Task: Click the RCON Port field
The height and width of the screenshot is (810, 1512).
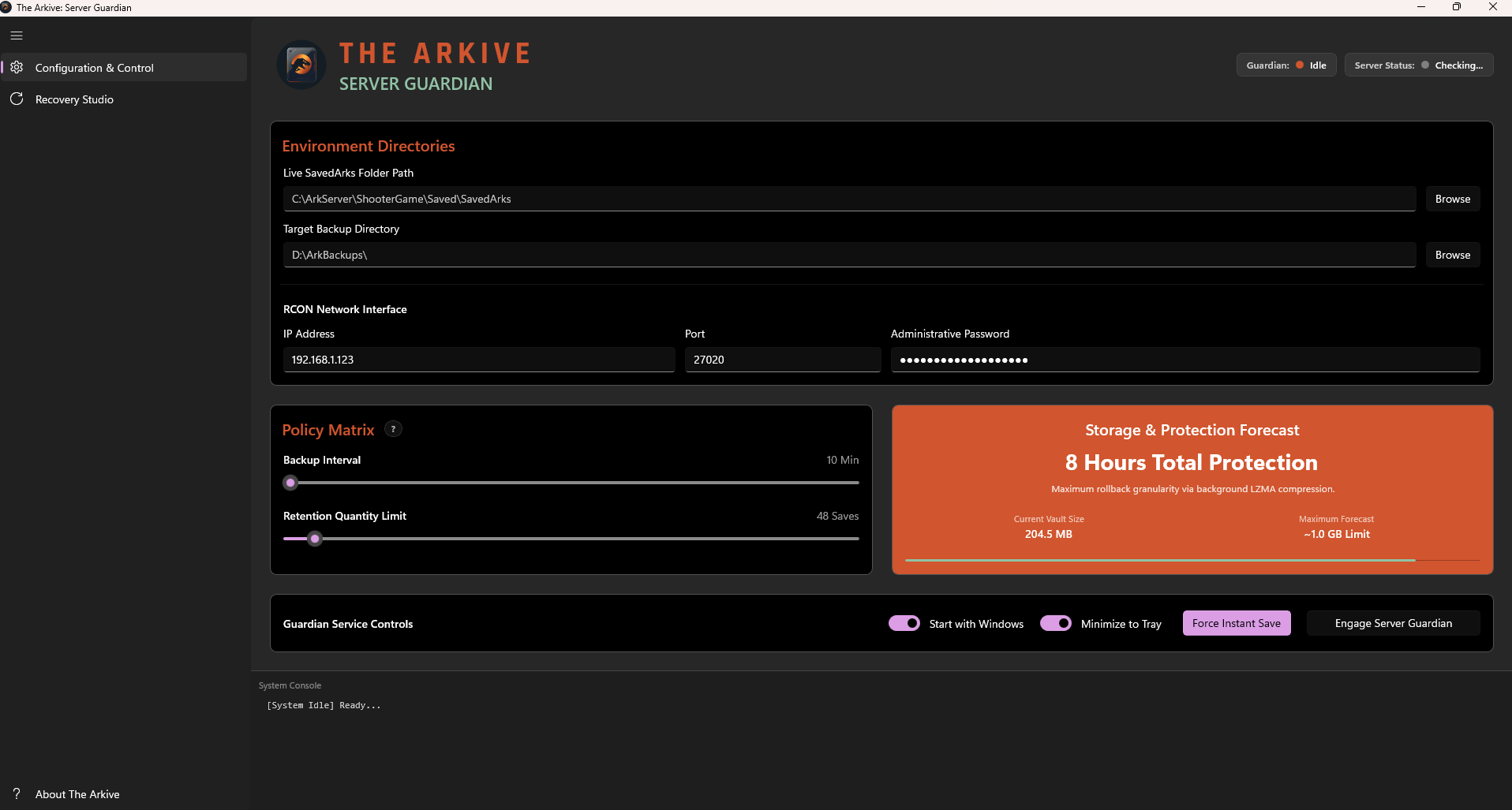Action: pyautogui.click(x=783, y=360)
